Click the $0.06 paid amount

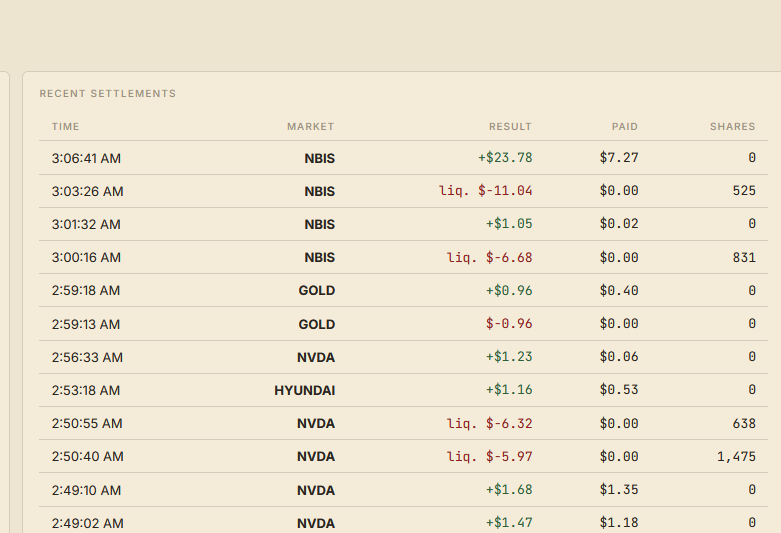pos(619,357)
